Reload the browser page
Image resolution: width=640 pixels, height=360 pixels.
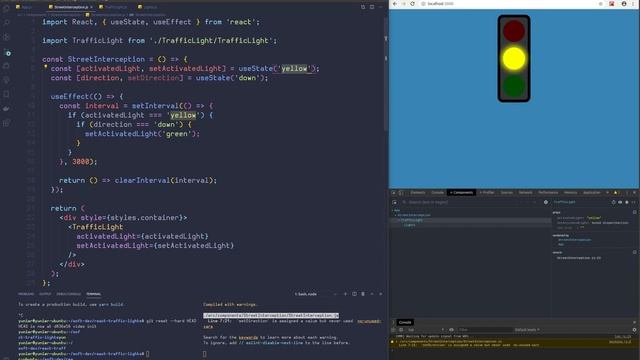coord(413,4)
